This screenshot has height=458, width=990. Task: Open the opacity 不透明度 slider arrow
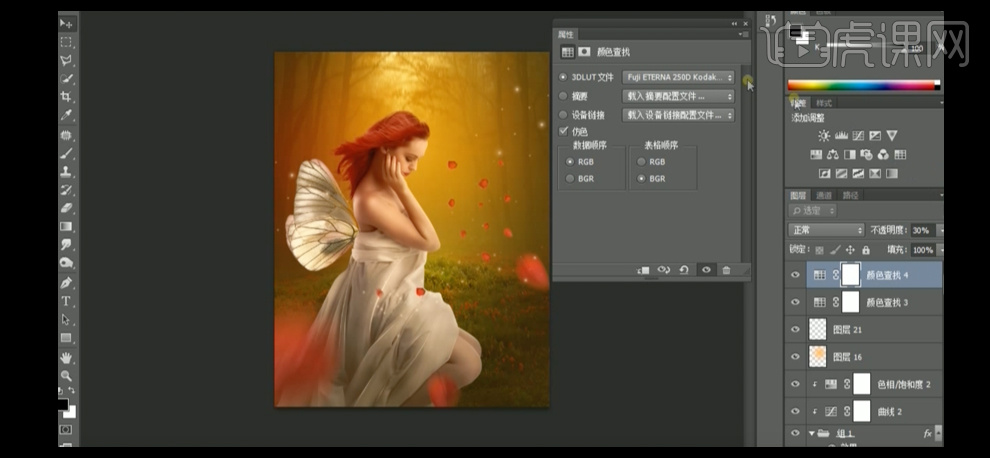[941, 231]
